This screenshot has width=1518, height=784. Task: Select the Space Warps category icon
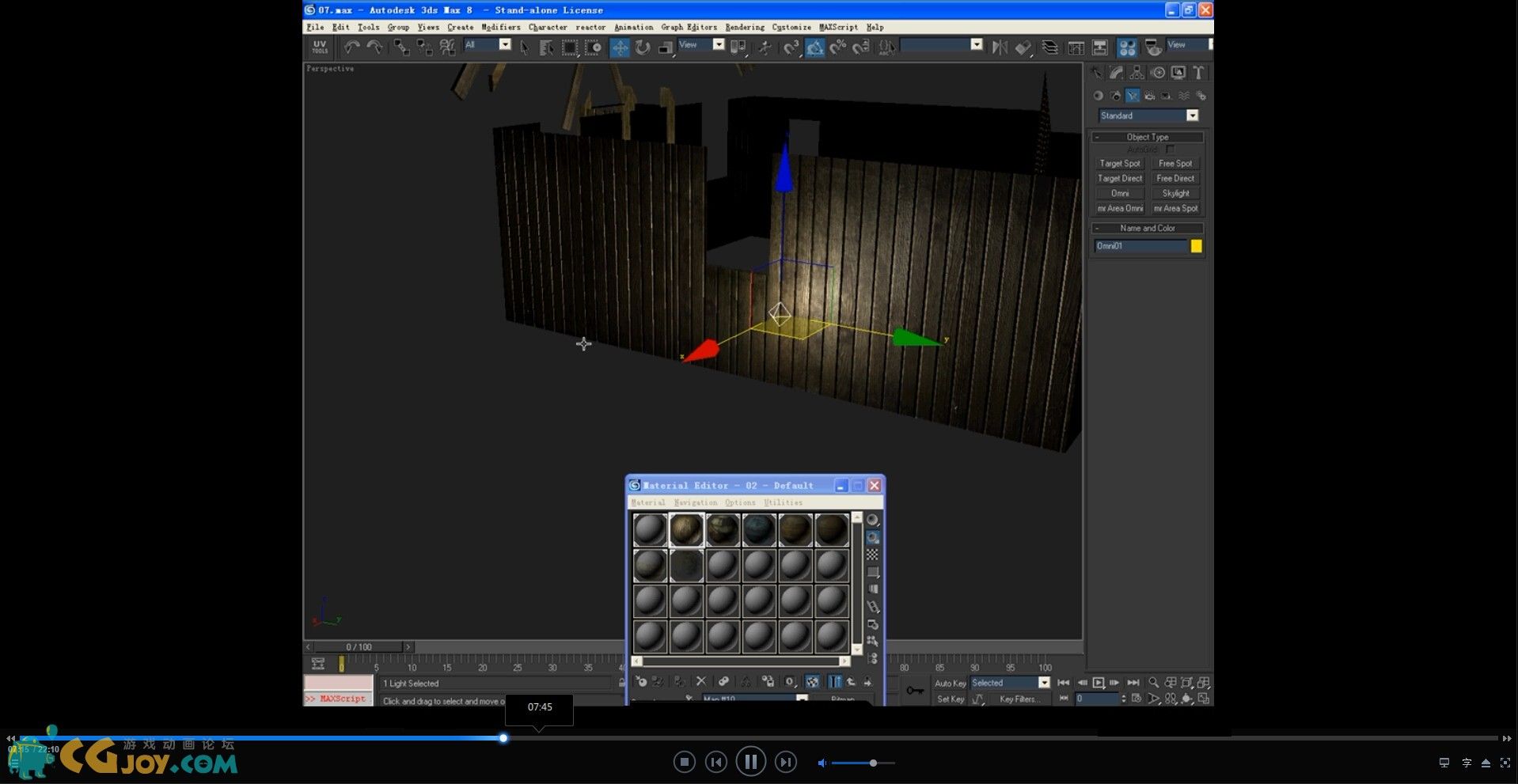[x=1184, y=96]
